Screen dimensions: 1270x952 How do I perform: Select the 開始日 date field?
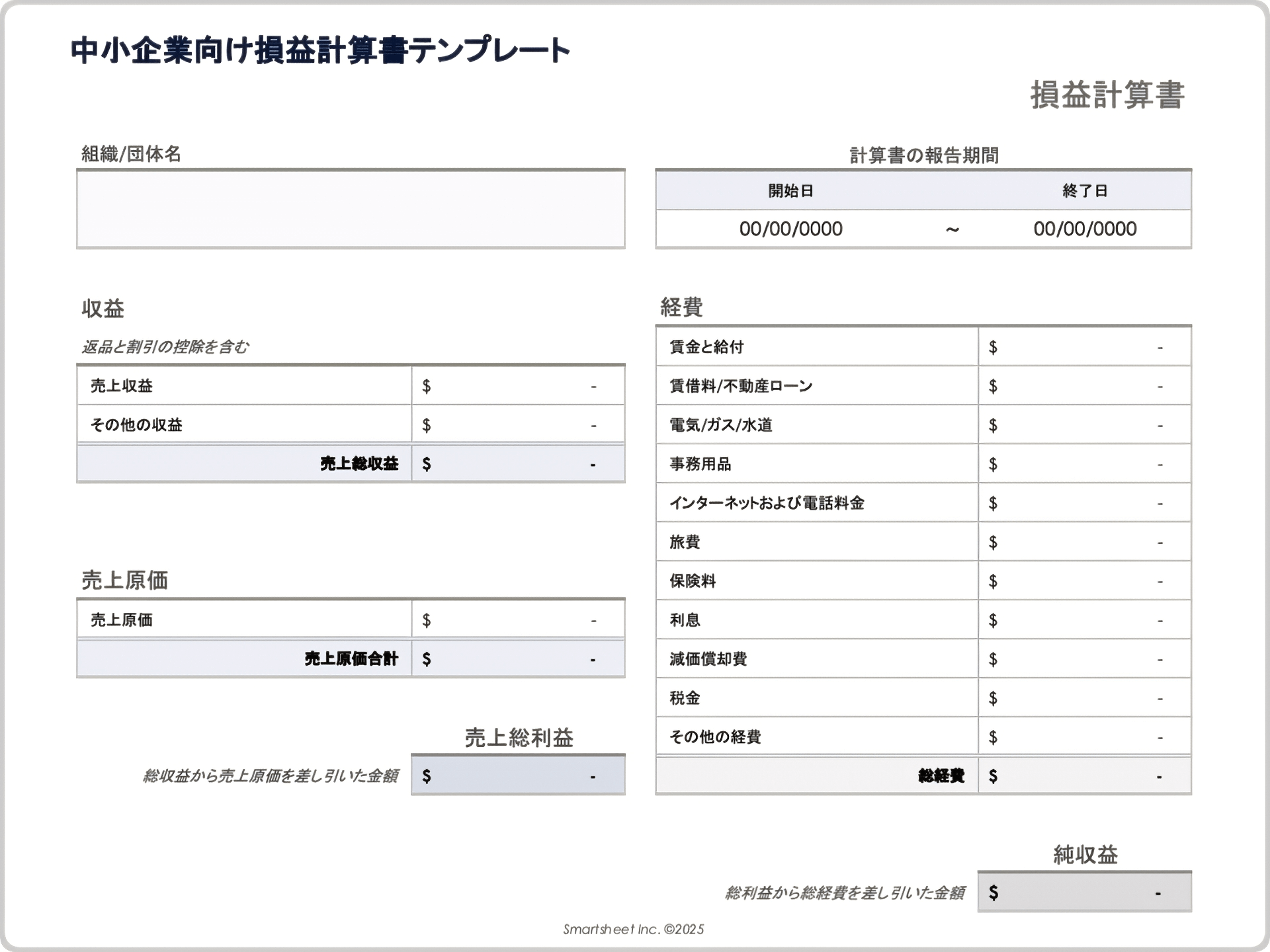790,229
